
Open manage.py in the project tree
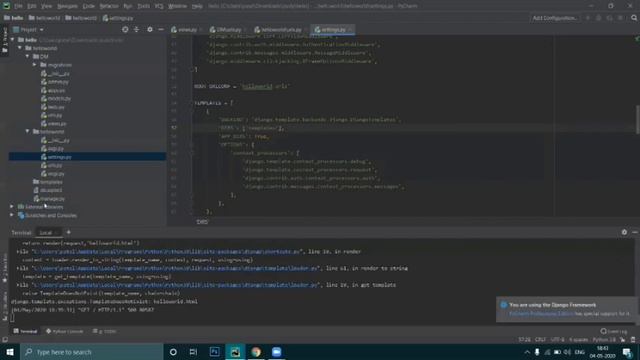click(49, 198)
